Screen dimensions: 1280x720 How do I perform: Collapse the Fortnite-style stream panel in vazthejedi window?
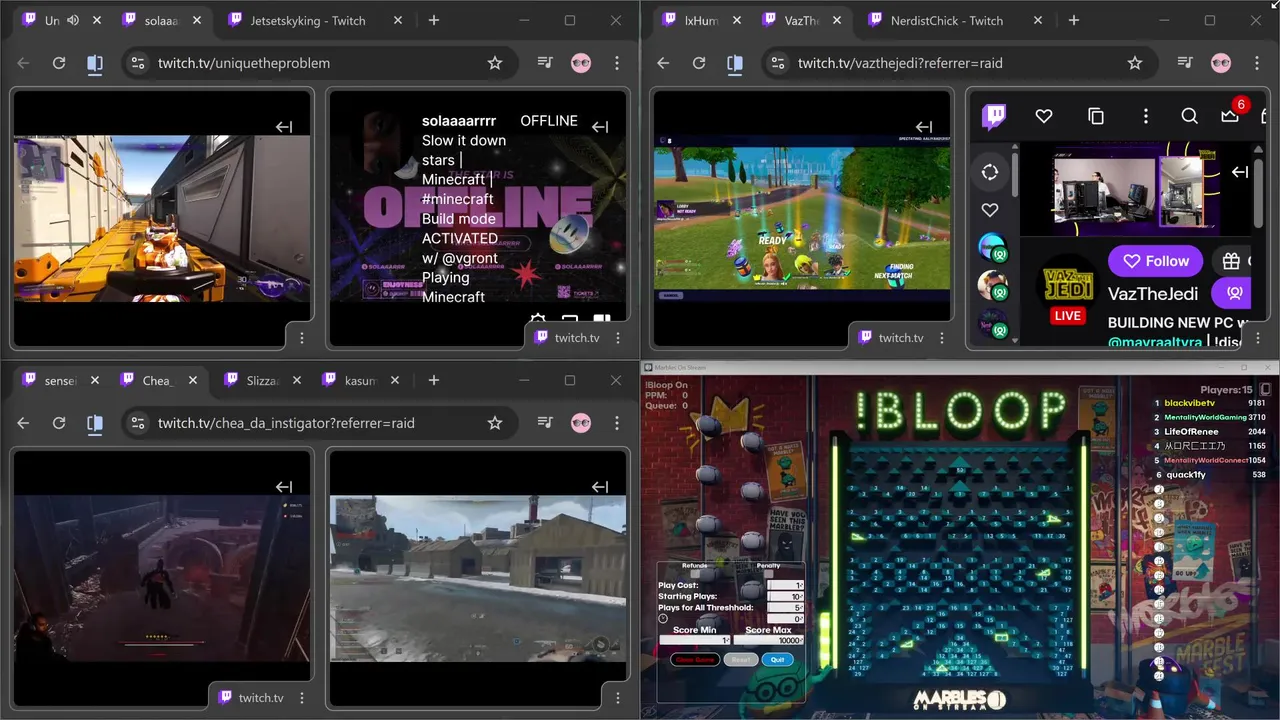(924, 127)
